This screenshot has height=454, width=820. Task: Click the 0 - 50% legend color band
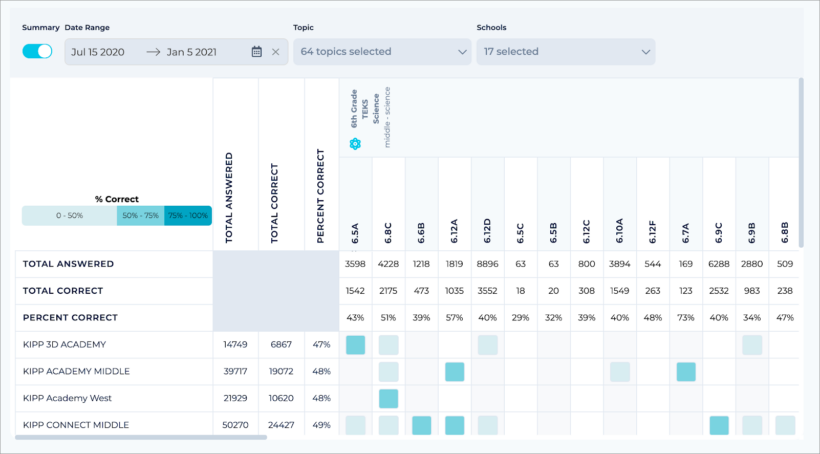[69, 215]
